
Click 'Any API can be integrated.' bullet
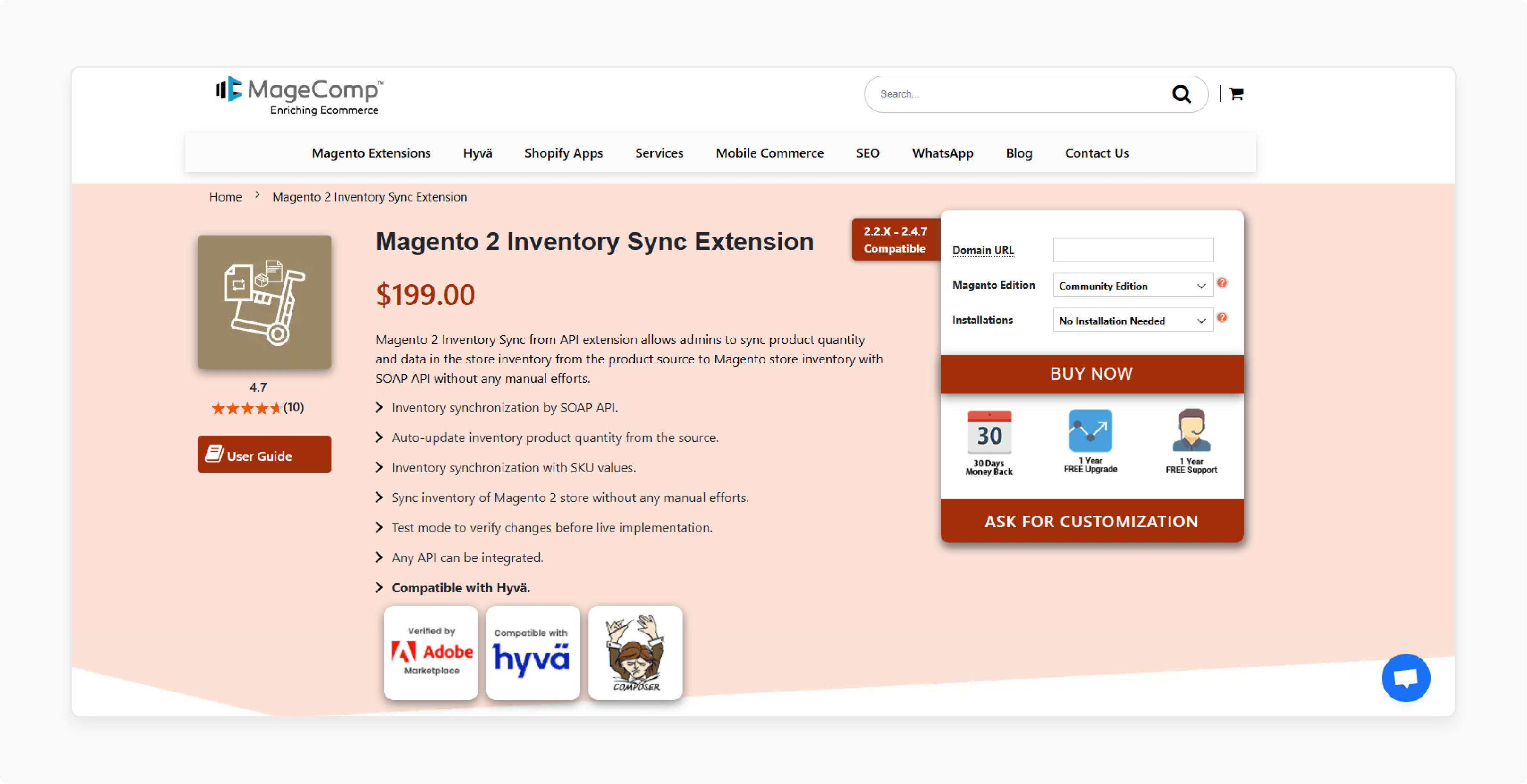pyautogui.click(x=467, y=557)
